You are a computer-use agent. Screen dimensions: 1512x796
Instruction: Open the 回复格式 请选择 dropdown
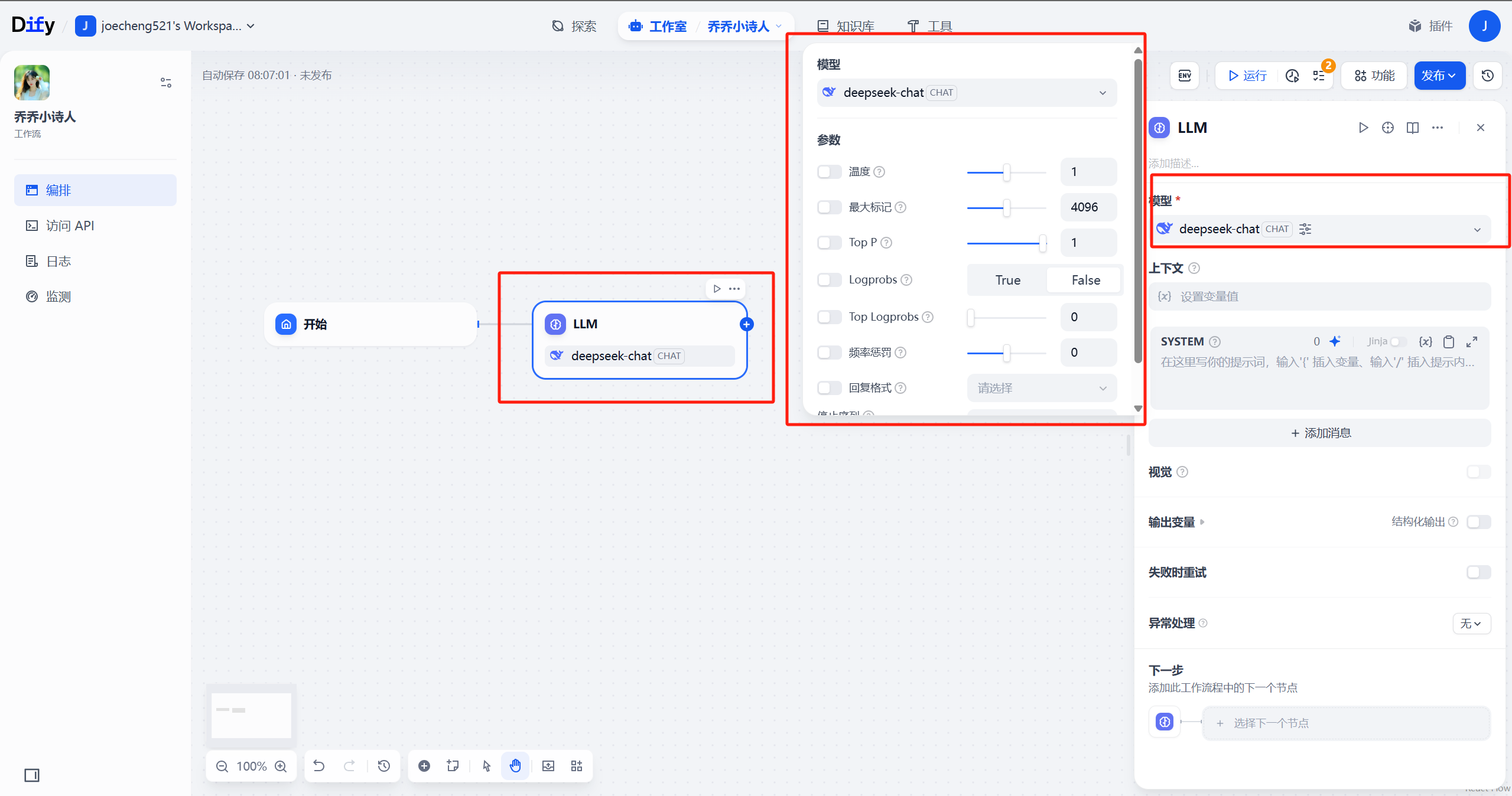tap(1041, 388)
